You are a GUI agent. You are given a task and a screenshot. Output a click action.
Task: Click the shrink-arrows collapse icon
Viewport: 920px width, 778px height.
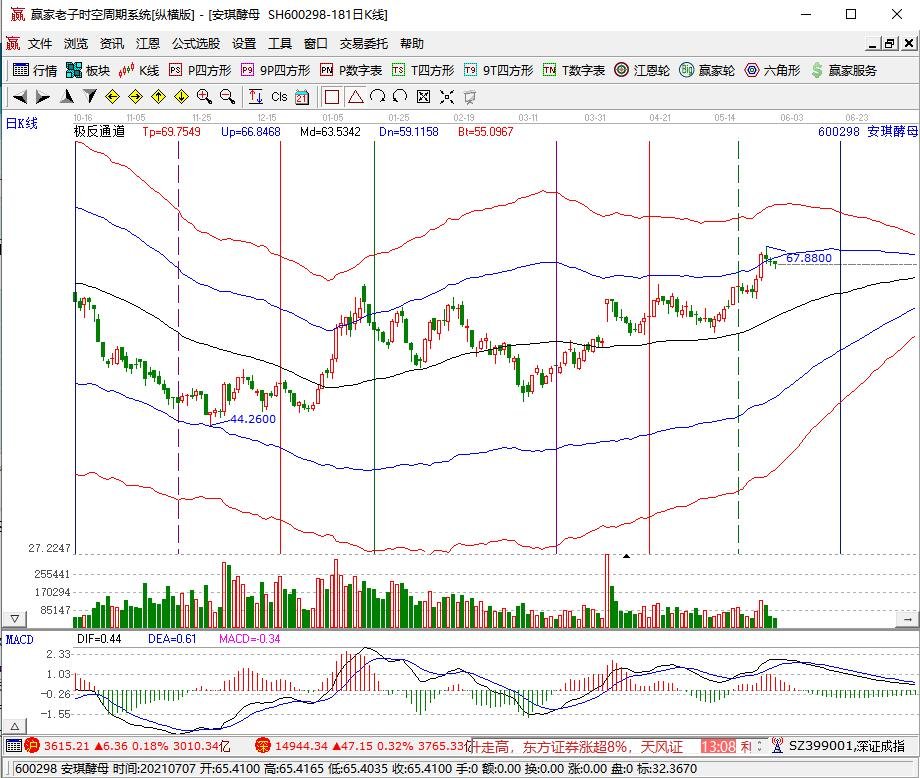pyautogui.click(x=447, y=97)
